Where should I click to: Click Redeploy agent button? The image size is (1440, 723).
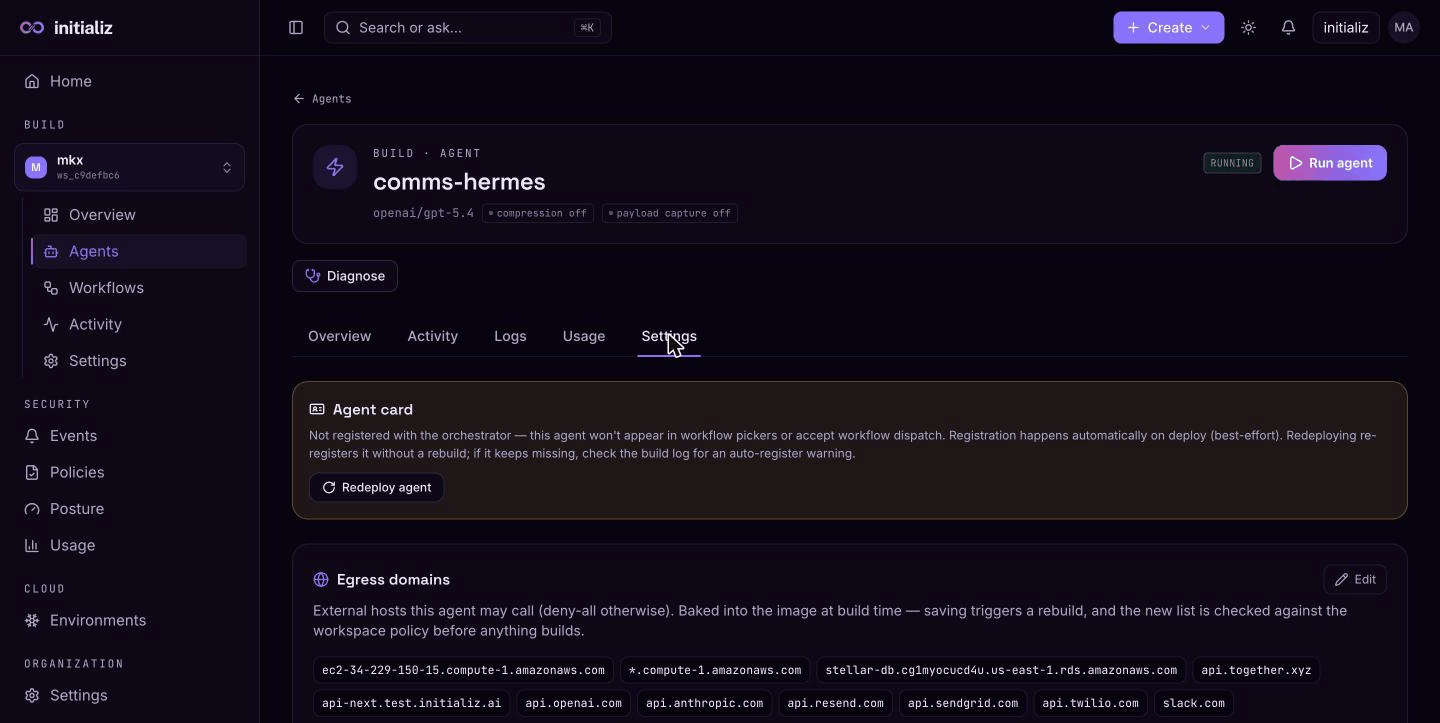pyautogui.click(x=376, y=487)
